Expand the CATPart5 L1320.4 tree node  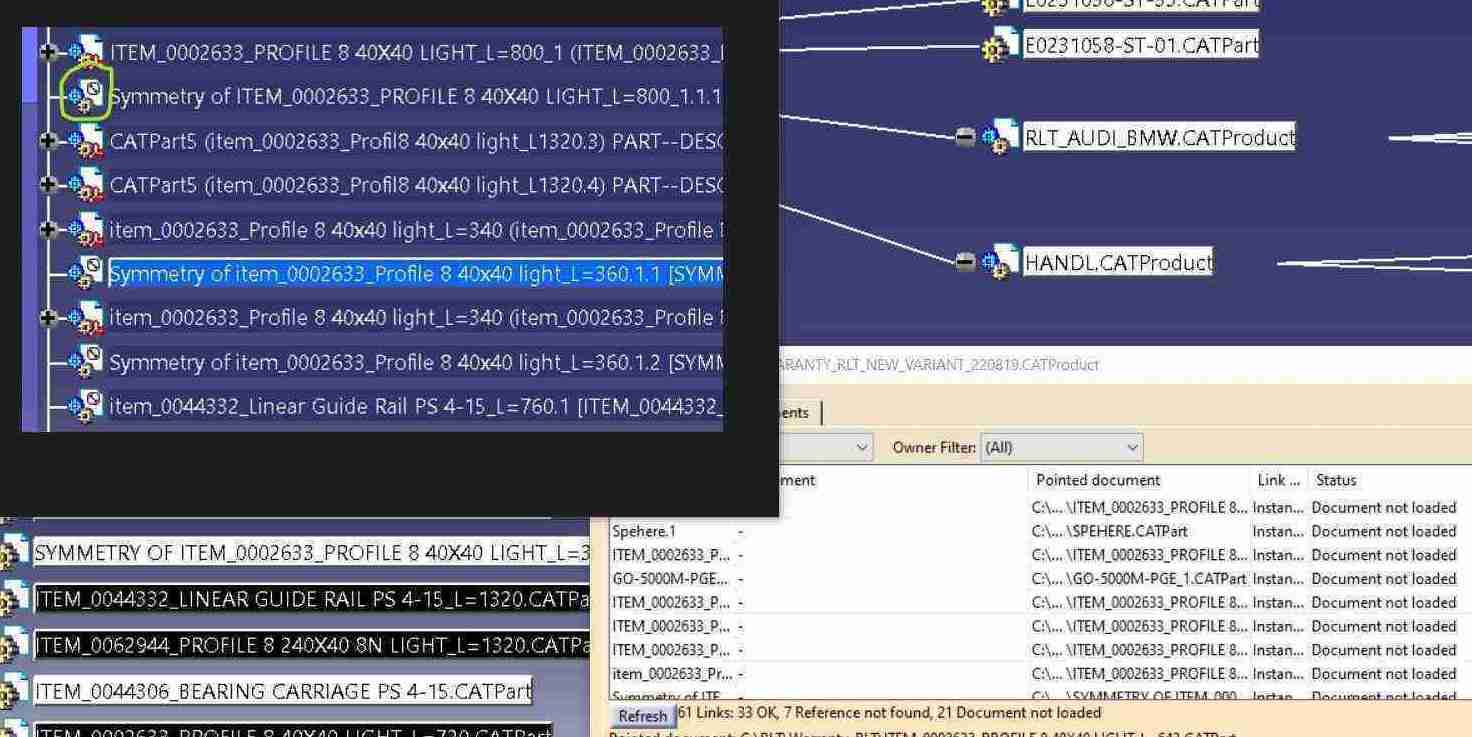[48, 185]
